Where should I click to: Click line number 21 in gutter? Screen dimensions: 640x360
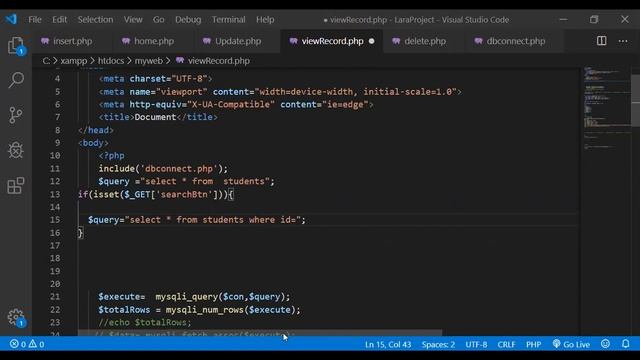pos(55,297)
